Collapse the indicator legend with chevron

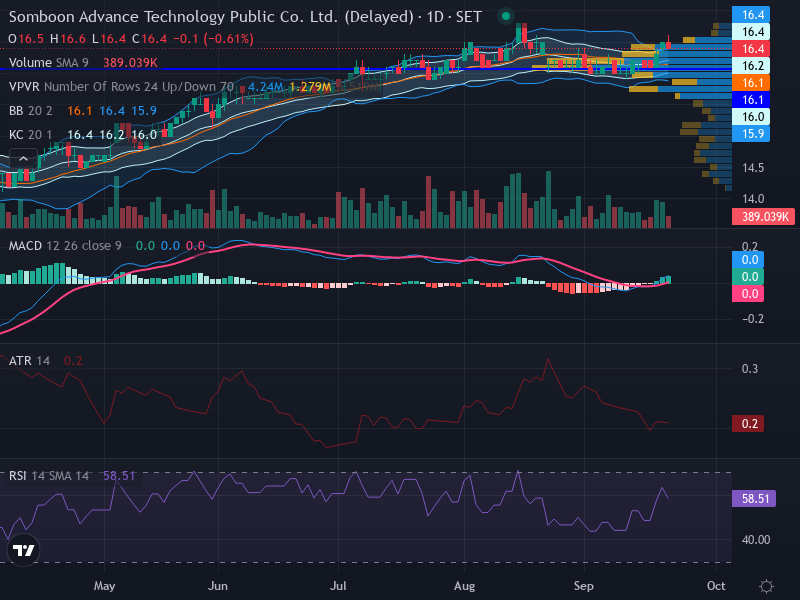pyautogui.click(x=23, y=159)
